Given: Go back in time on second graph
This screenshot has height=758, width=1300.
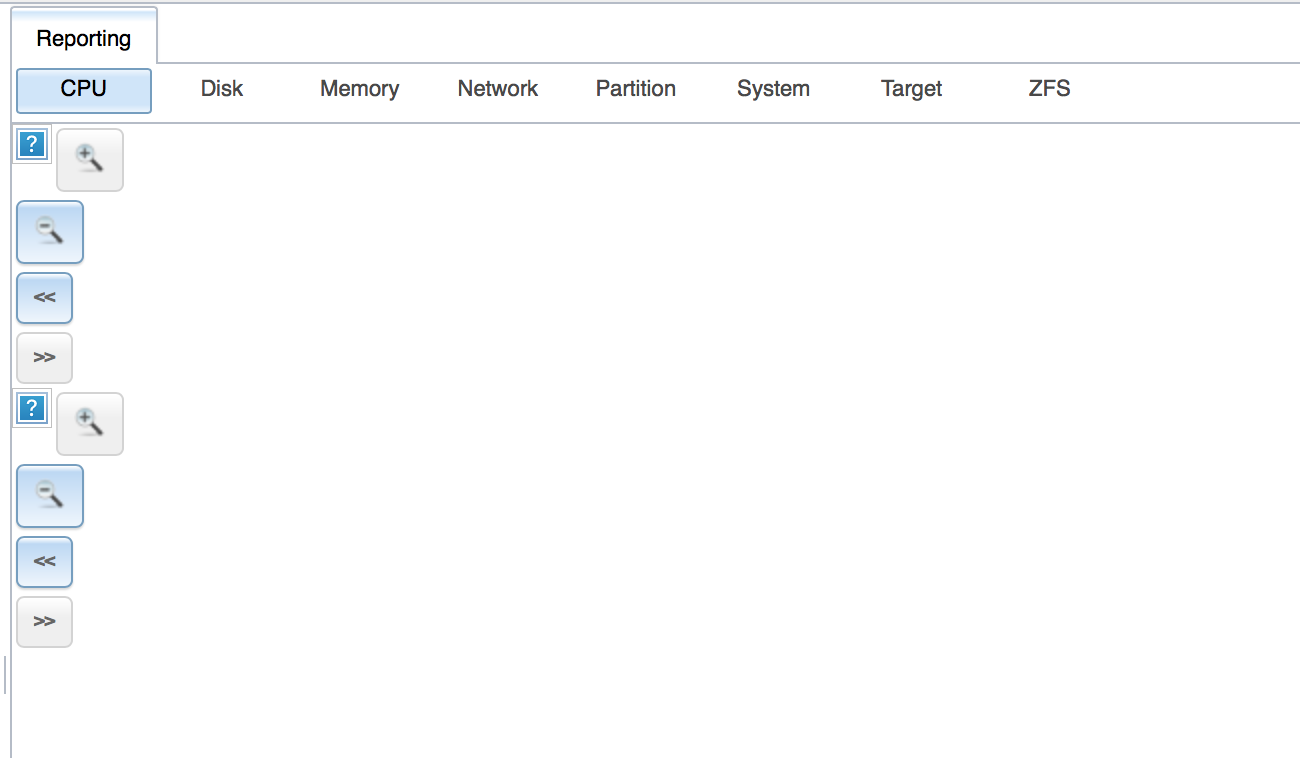Looking at the screenshot, I should pos(45,562).
